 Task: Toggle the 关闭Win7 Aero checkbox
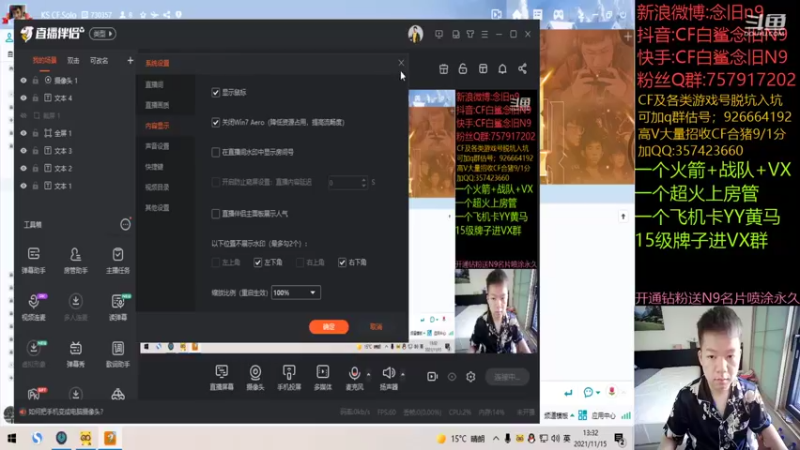pos(215,122)
